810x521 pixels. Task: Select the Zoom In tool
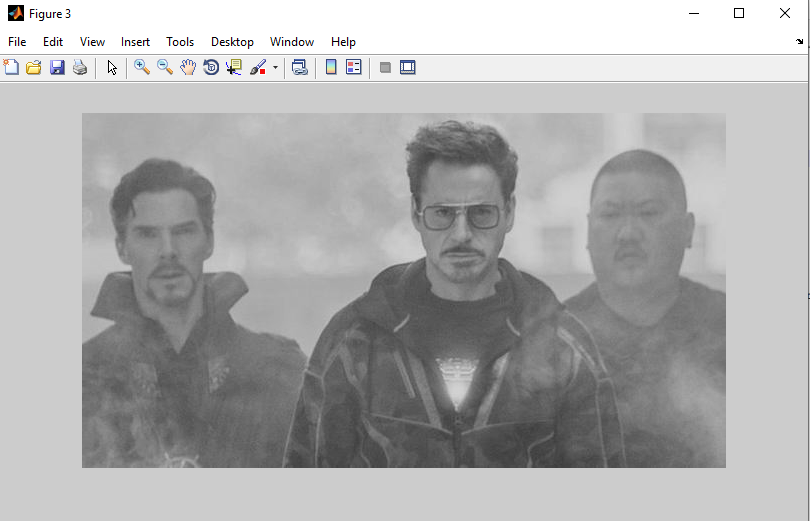(x=142, y=68)
